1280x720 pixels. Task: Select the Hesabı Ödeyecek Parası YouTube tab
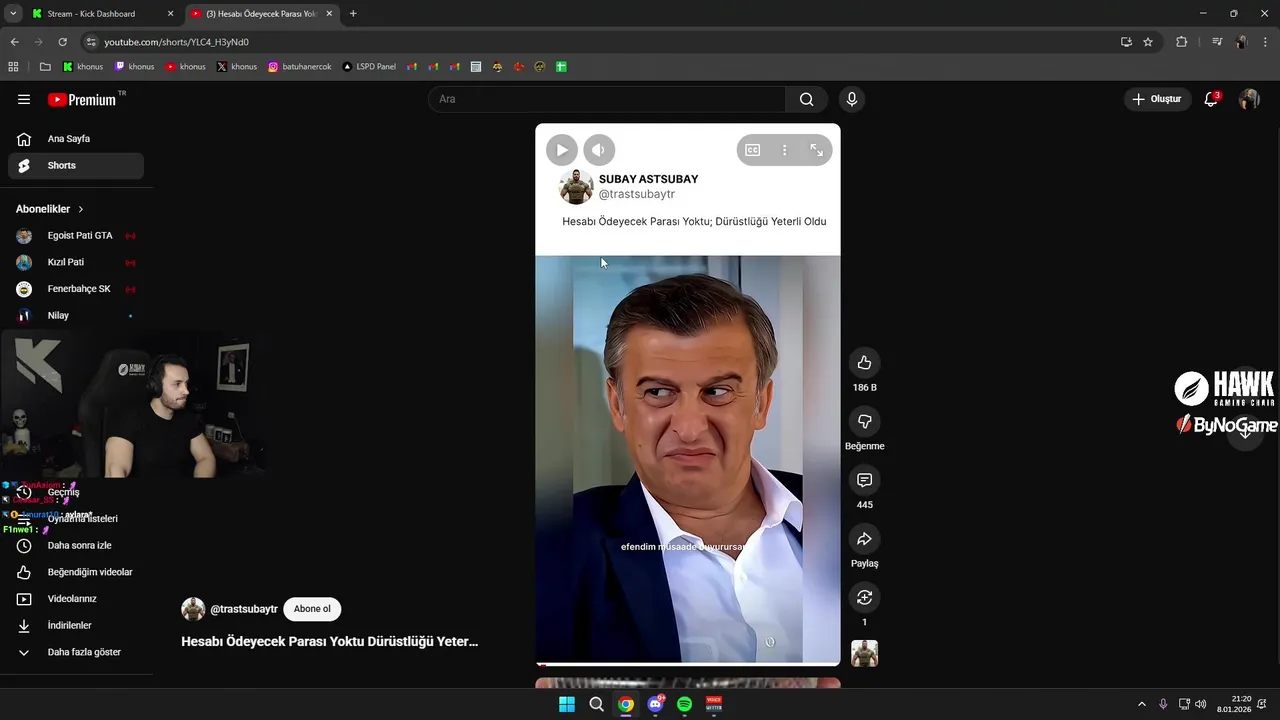(x=262, y=14)
